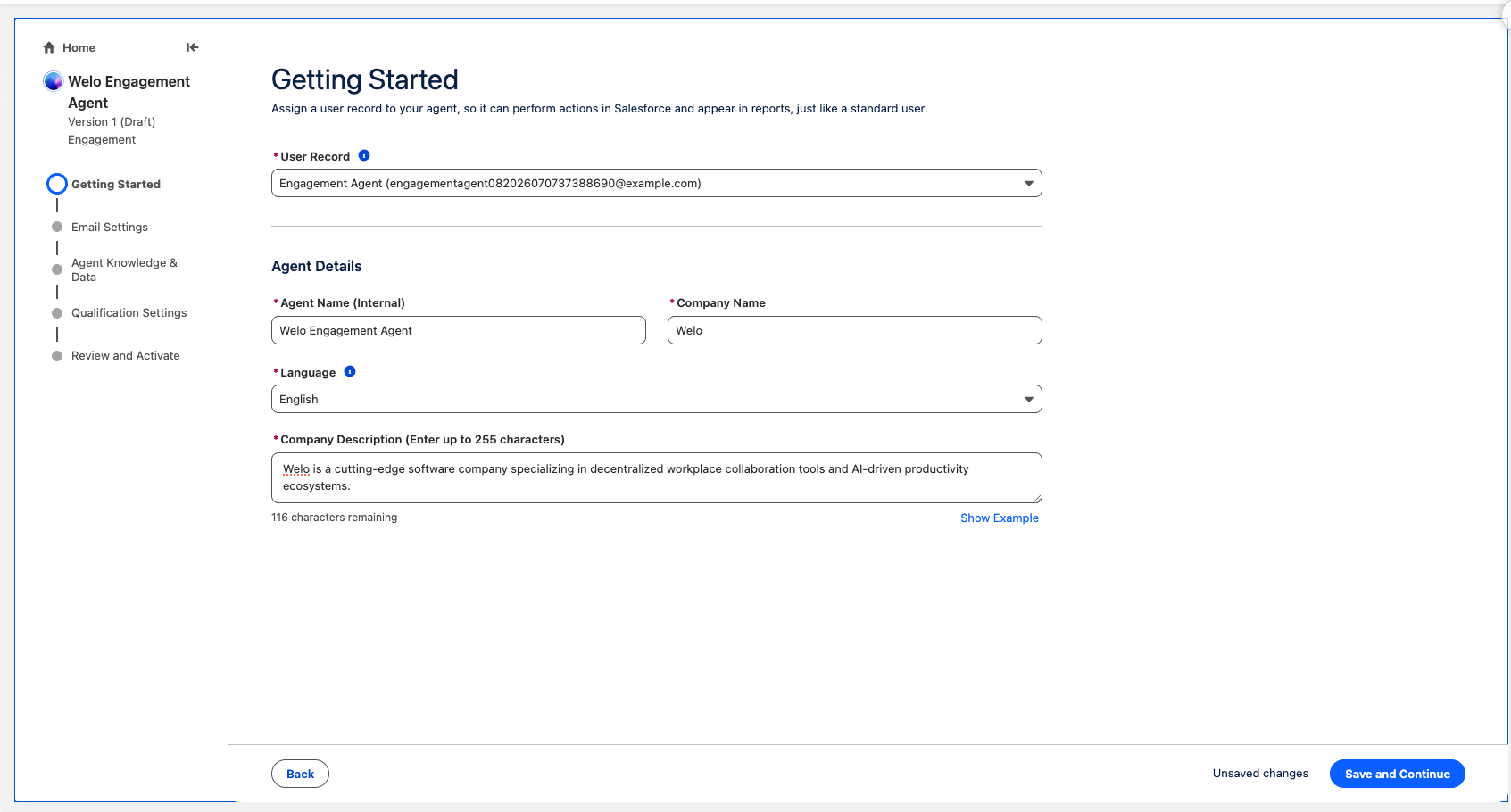Click the 'Version 1 (Draft)' text
1511x812 pixels.
[x=112, y=121]
